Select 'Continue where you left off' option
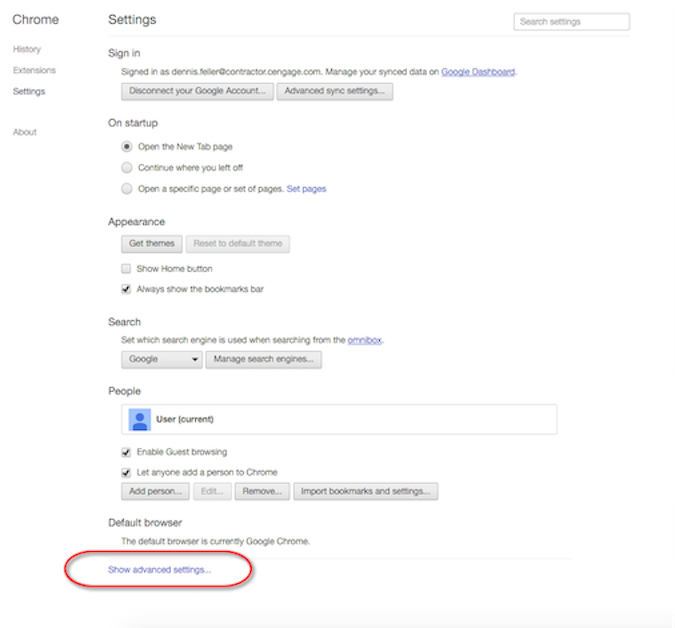This screenshot has height=628, width=675. (x=127, y=167)
